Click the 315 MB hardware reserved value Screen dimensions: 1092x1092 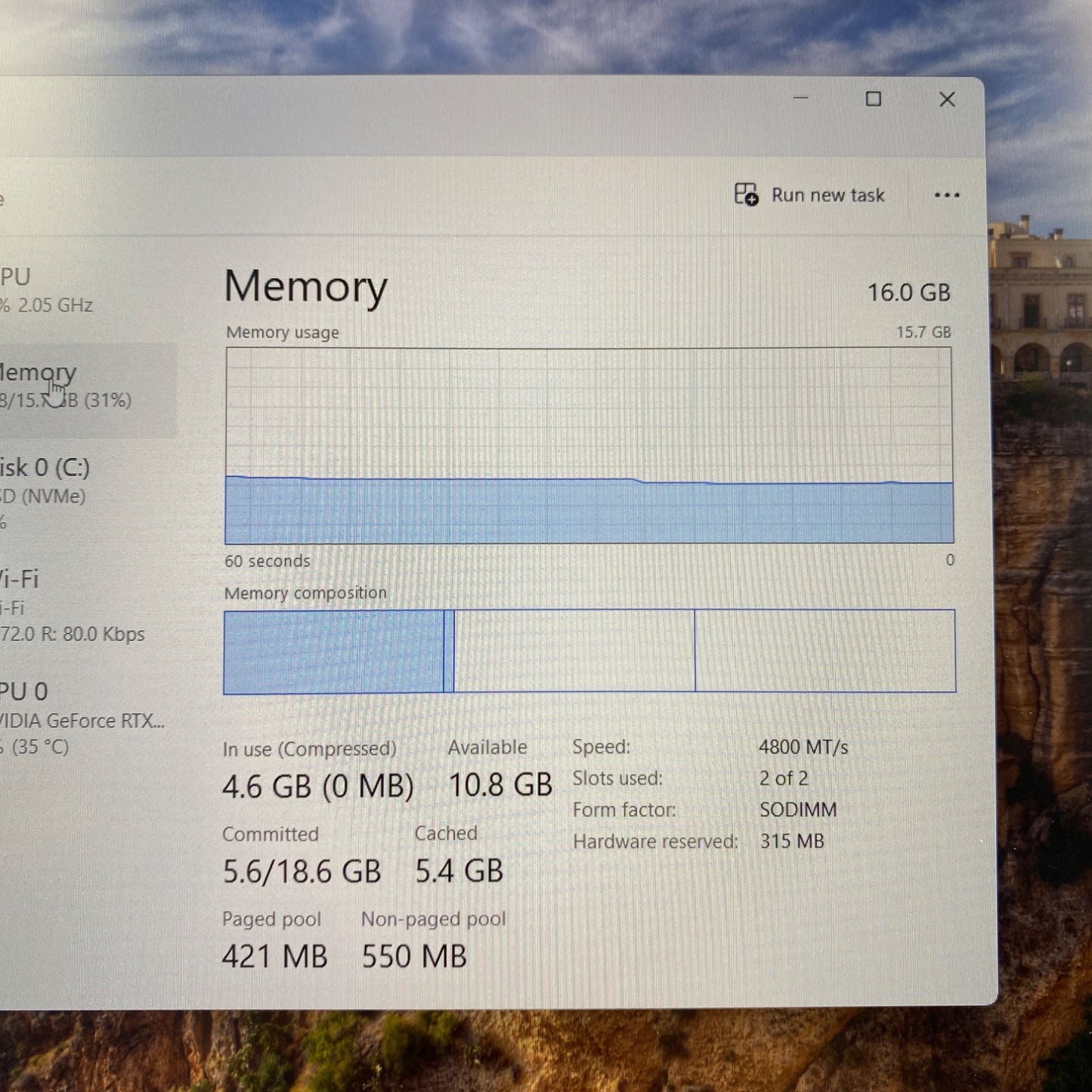pos(792,841)
